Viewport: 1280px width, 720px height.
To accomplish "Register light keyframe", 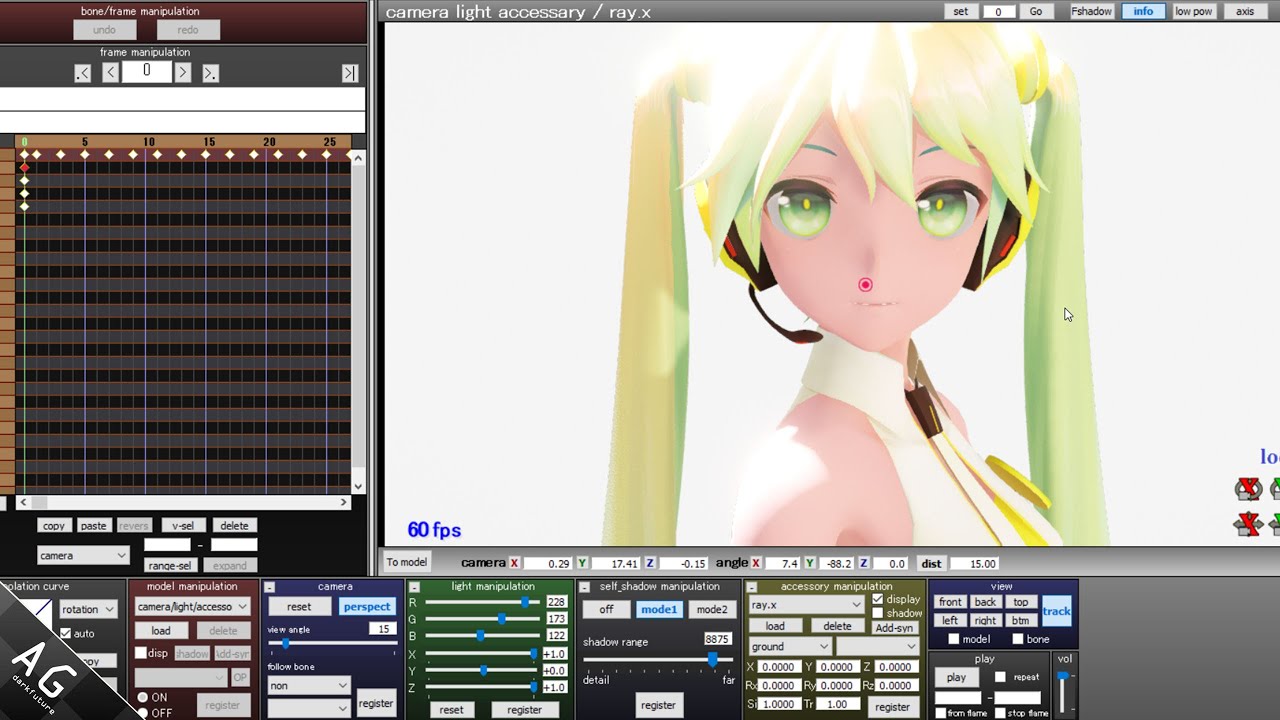I will (524, 710).
